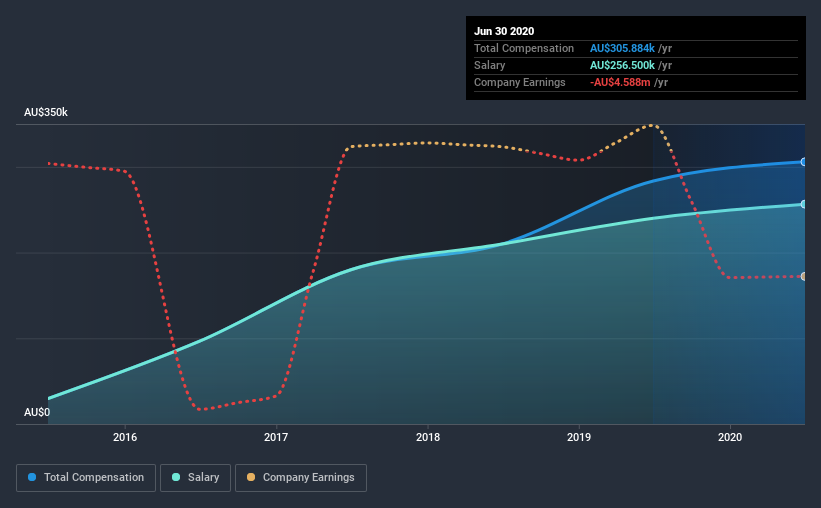
Task: Click the 2020 x-axis label
Action: click(x=730, y=437)
